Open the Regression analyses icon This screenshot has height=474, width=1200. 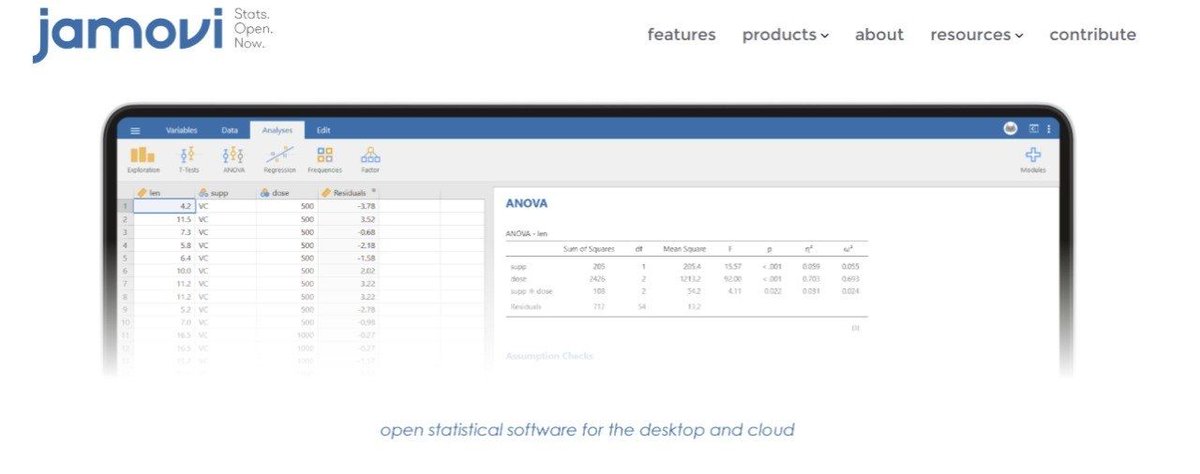click(x=279, y=160)
